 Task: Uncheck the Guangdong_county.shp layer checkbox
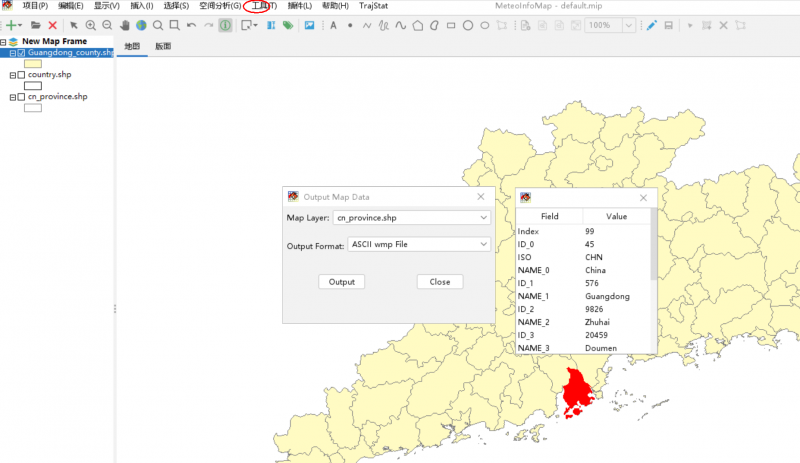coord(21,52)
